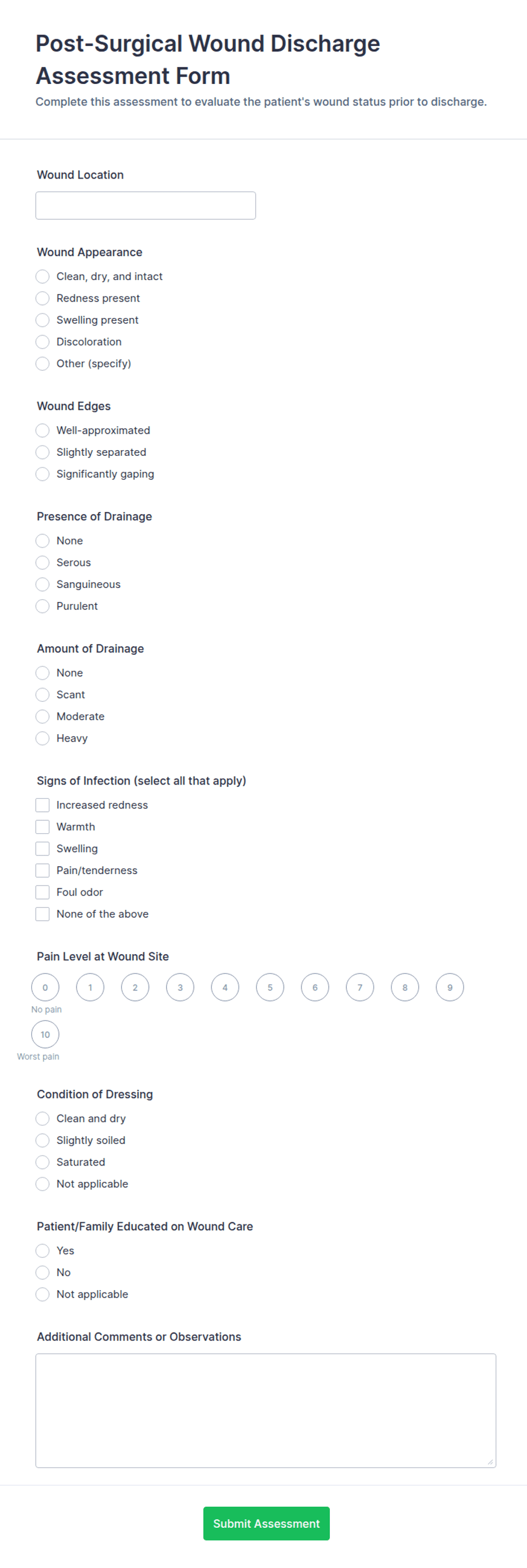Choose pain level 10 'Worst pain'
The width and height of the screenshot is (527, 1568).
[45, 1035]
